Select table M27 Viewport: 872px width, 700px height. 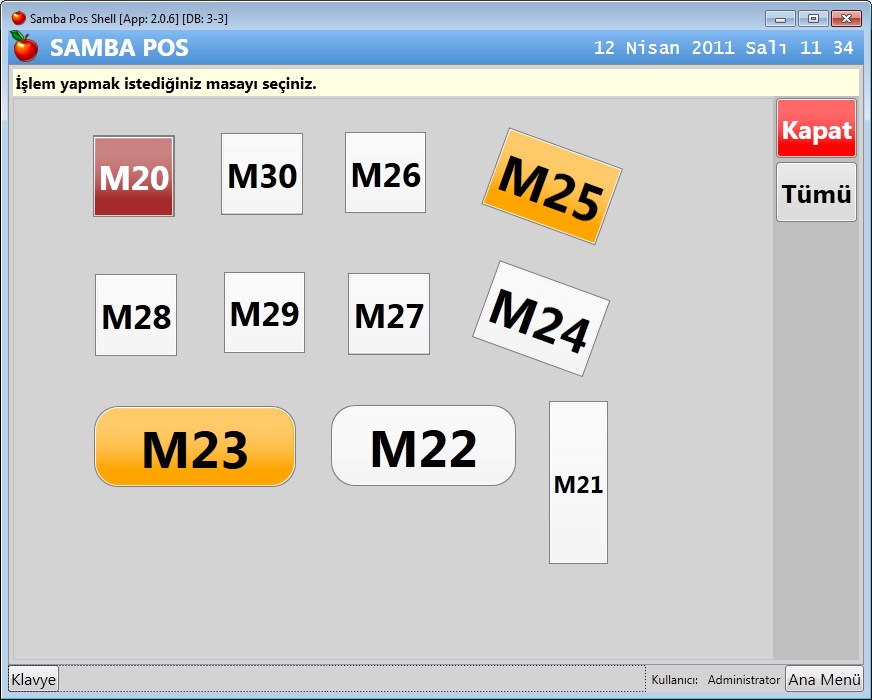[389, 314]
